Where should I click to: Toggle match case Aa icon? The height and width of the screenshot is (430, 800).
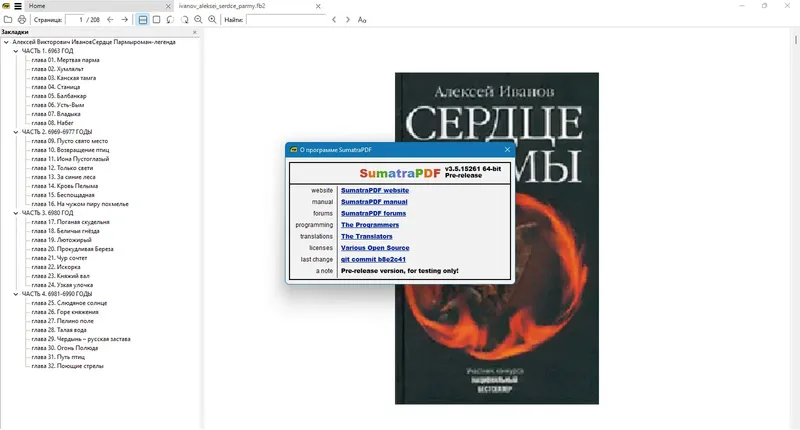[362, 19]
